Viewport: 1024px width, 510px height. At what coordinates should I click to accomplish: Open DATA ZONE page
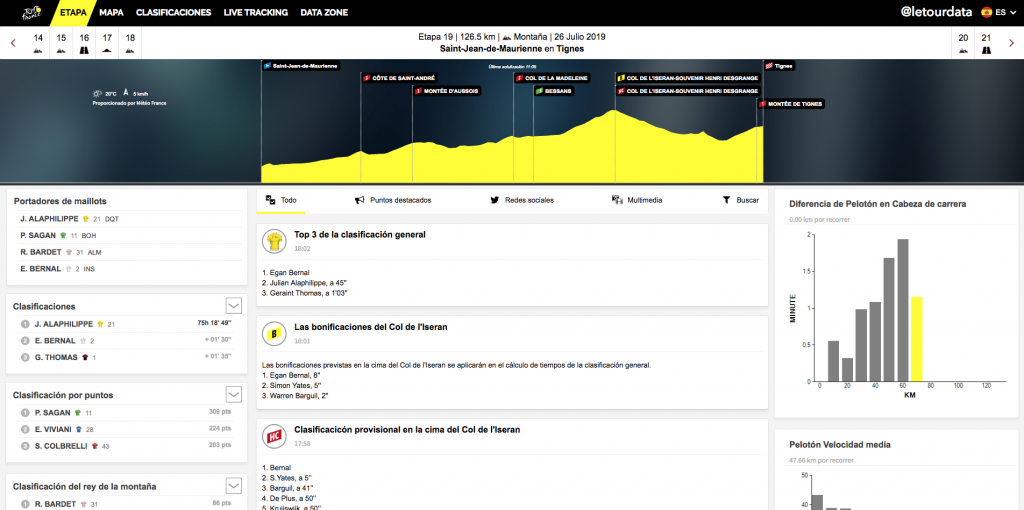coord(324,12)
